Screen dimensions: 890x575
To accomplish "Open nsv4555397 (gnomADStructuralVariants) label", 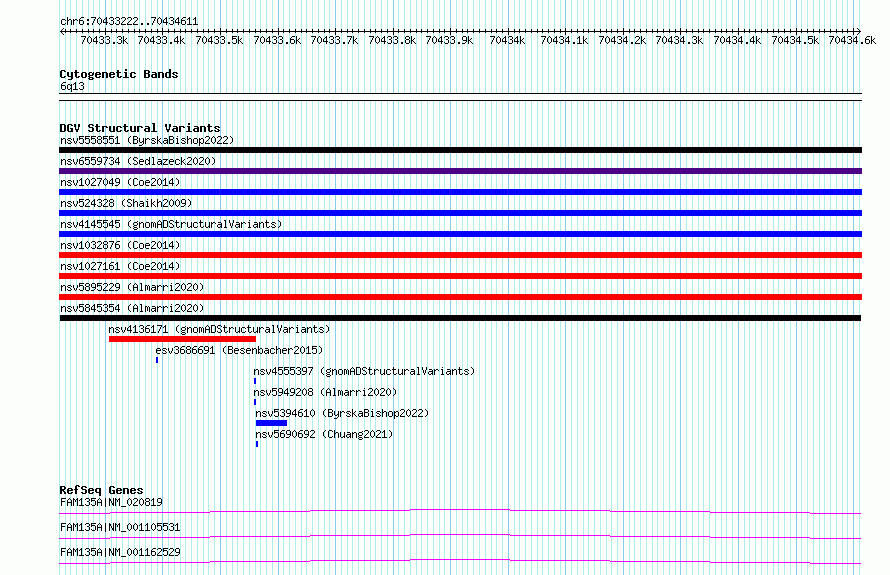I will 364,371.
